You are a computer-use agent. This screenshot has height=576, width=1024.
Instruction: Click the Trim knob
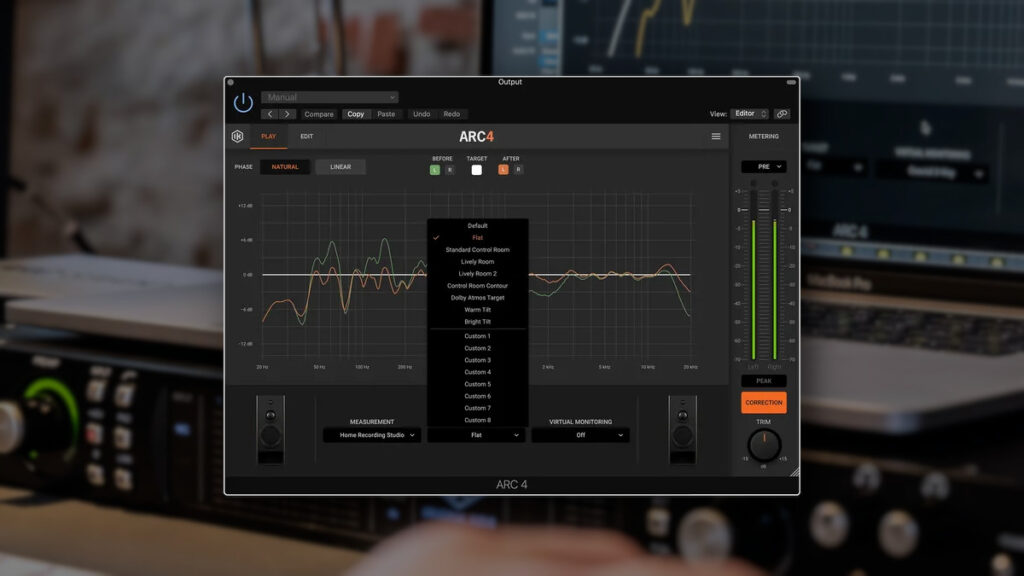[764, 445]
